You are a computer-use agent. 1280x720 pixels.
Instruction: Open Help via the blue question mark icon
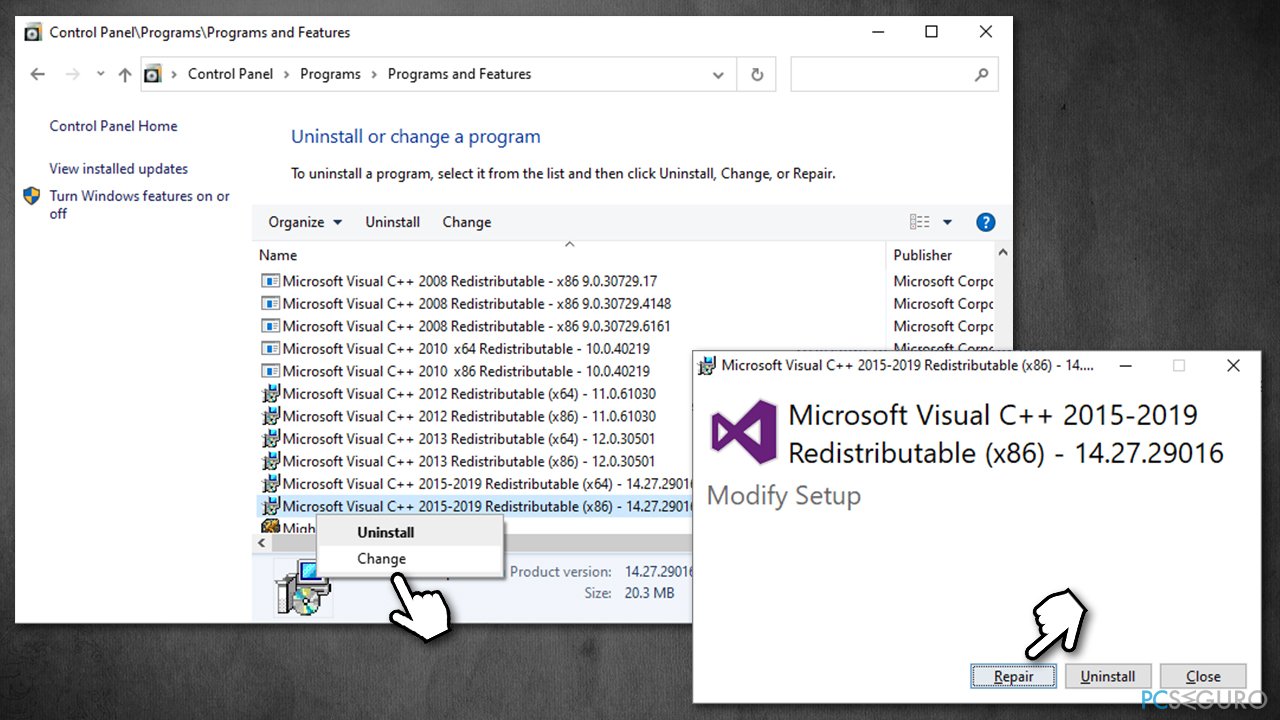point(986,222)
